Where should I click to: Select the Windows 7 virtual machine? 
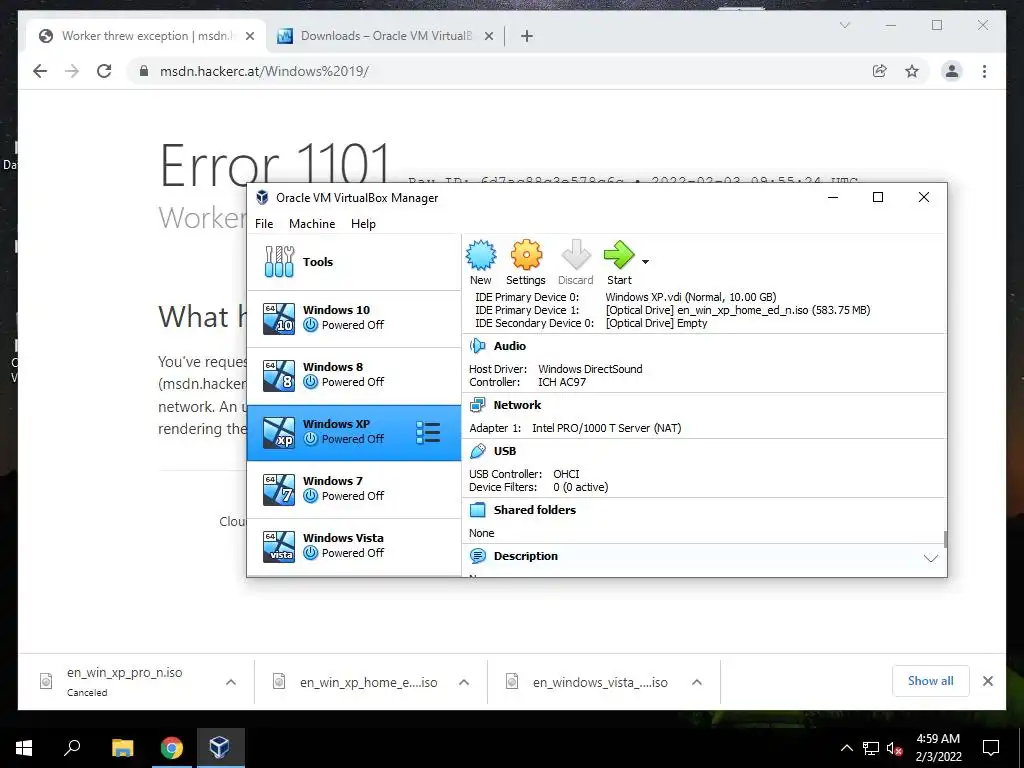tap(354, 490)
